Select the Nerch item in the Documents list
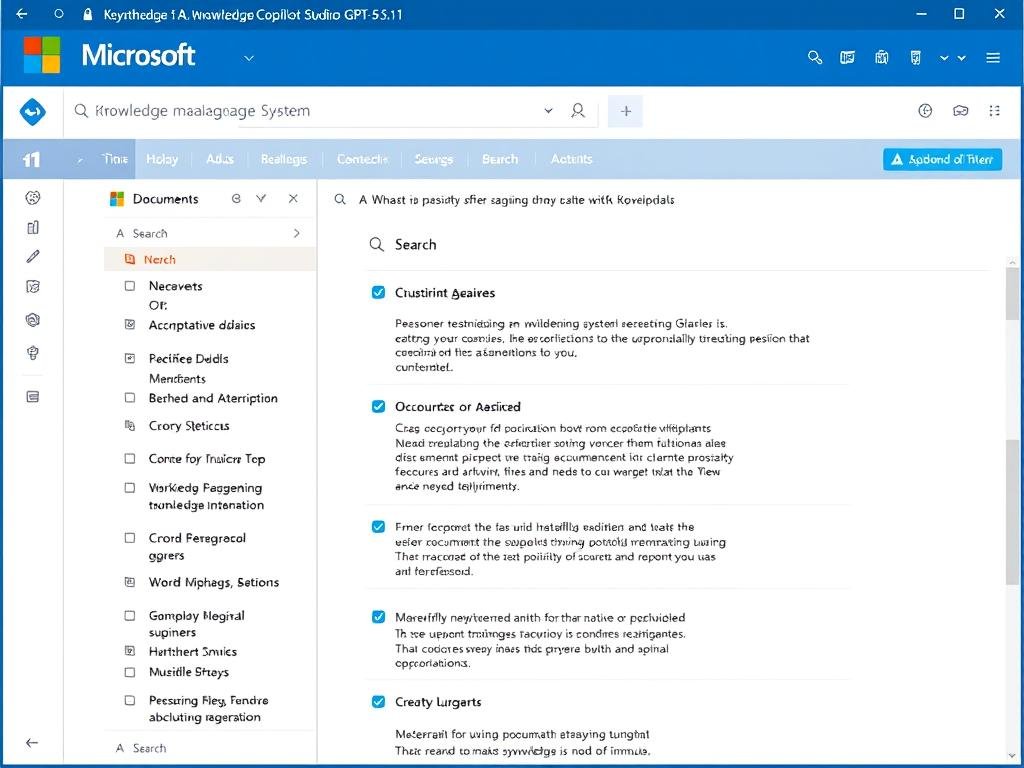1024x768 pixels. (160, 259)
